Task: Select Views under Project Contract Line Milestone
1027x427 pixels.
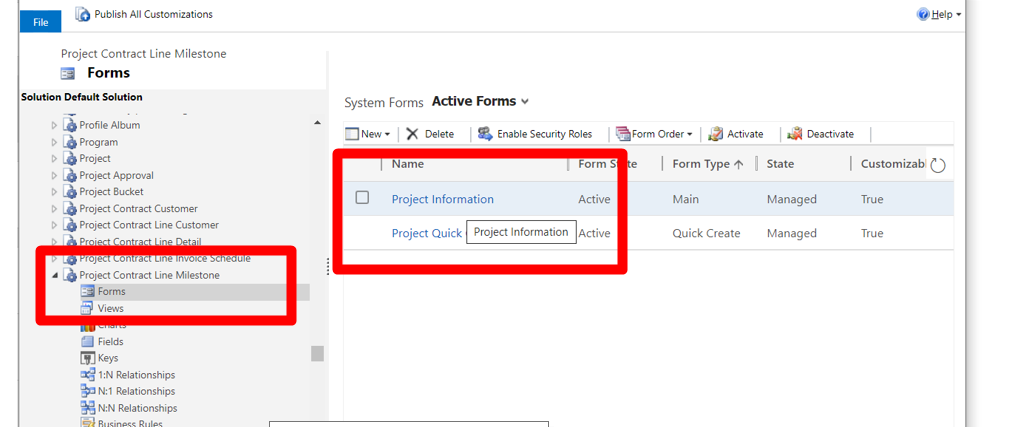Action: pos(110,308)
